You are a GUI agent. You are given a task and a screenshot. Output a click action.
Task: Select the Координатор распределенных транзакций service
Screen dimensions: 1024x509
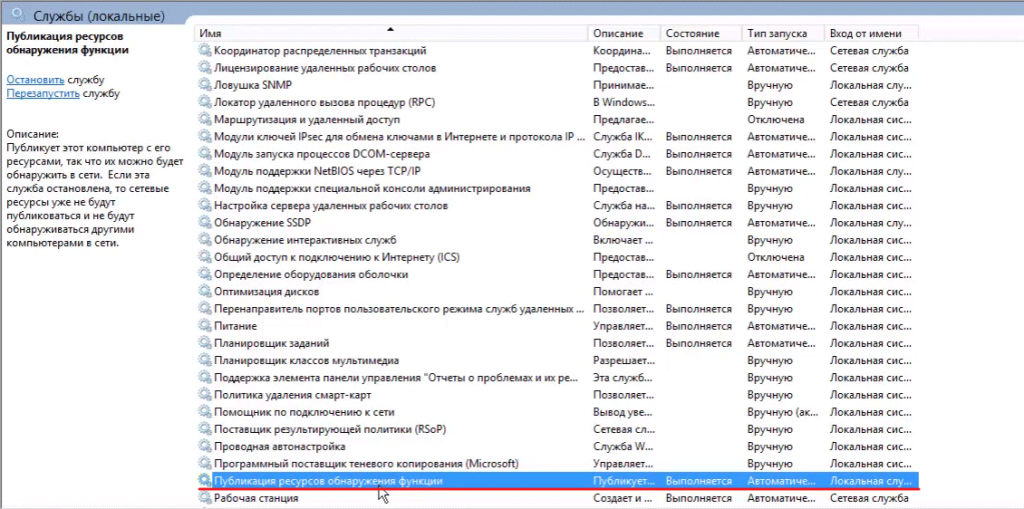point(320,50)
